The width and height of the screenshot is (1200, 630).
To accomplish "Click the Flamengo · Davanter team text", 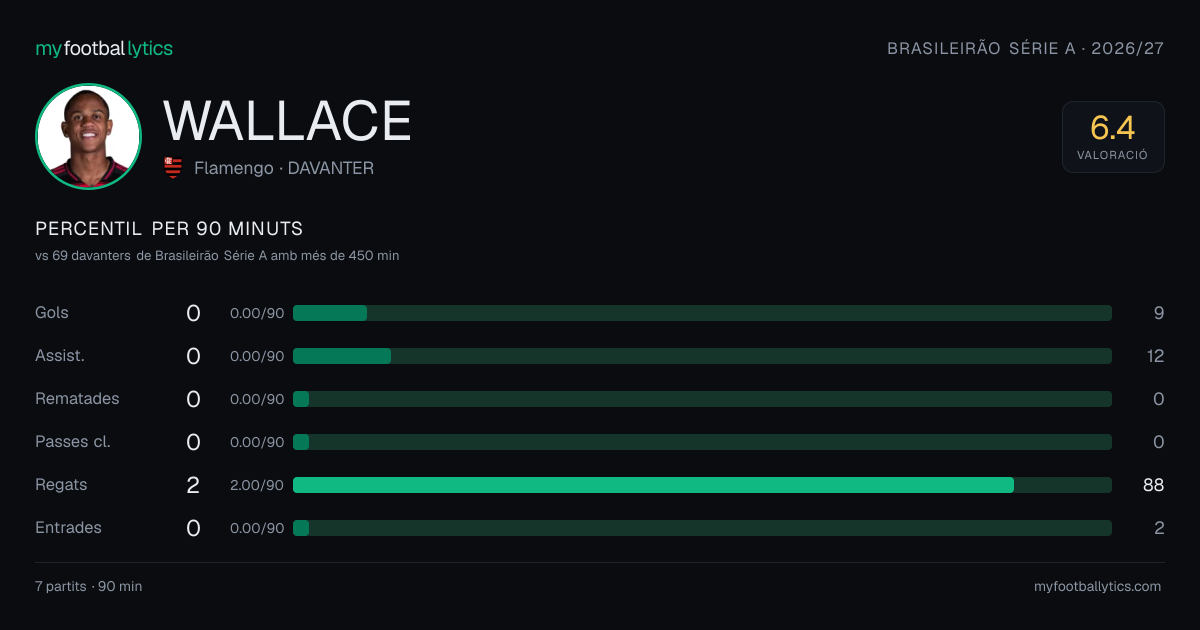I will coord(284,168).
